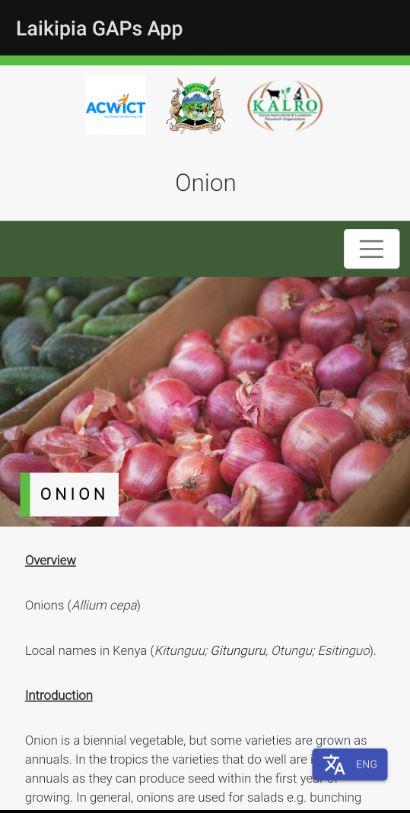Screen dimensions: 410x813
Task: Open the underlined Introduction heading
Action: click(59, 695)
